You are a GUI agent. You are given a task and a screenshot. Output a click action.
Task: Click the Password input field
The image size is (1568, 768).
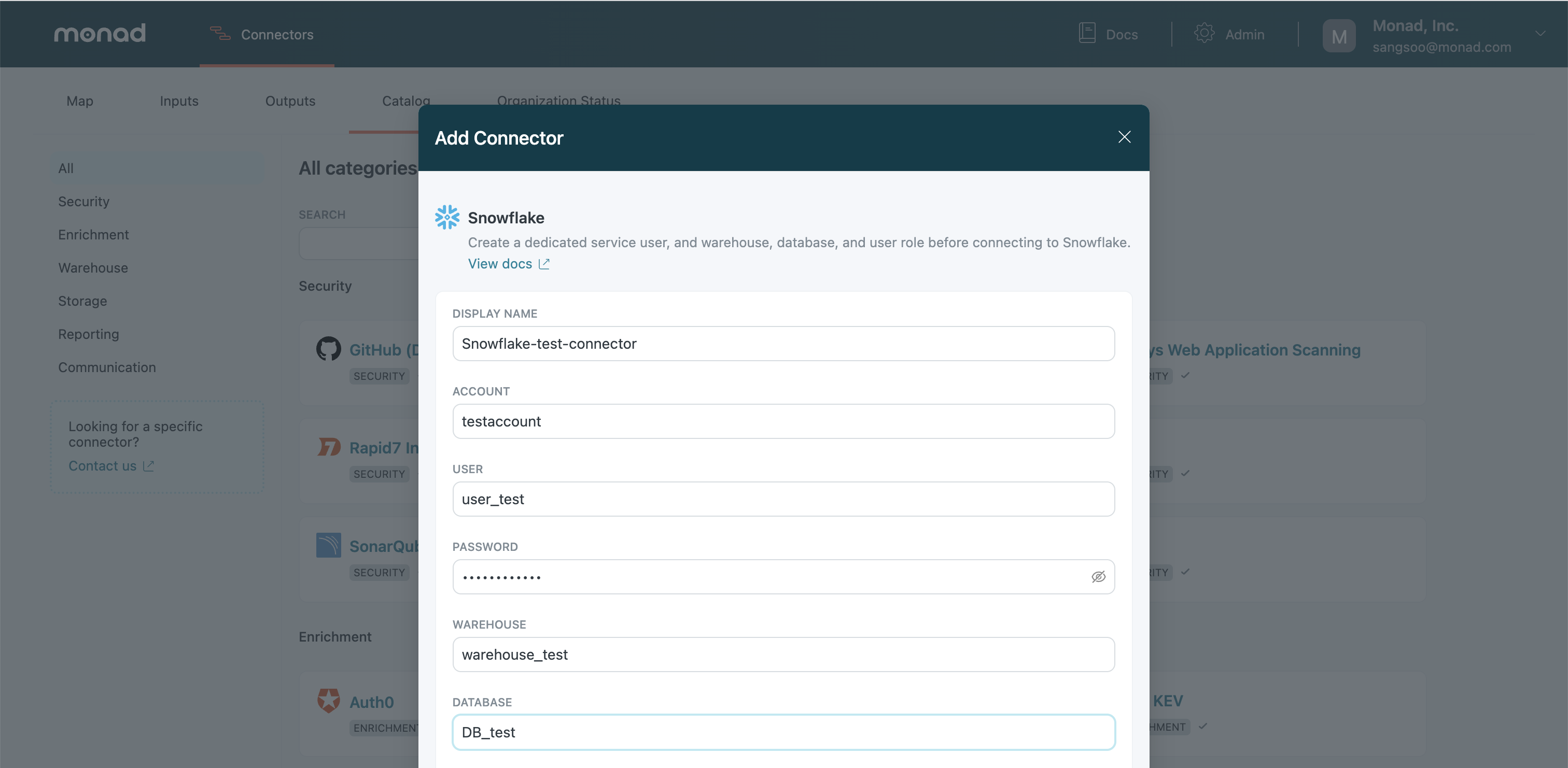click(x=783, y=576)
